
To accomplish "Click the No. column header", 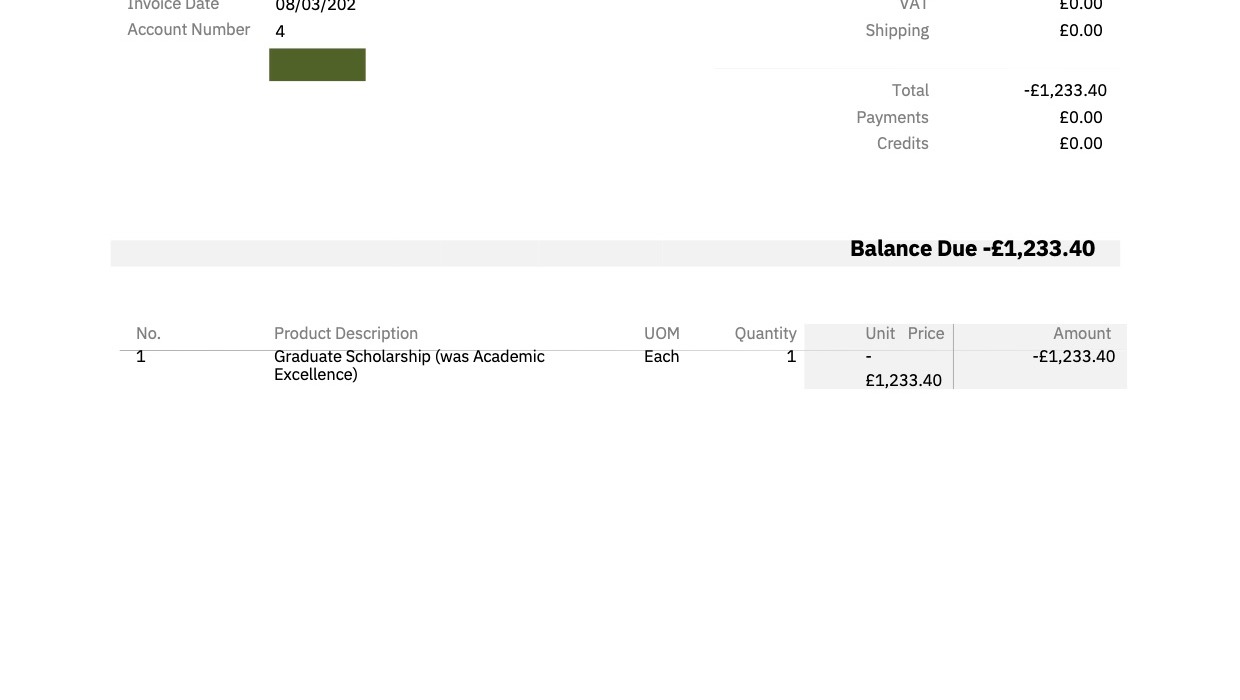I will 148,333.
